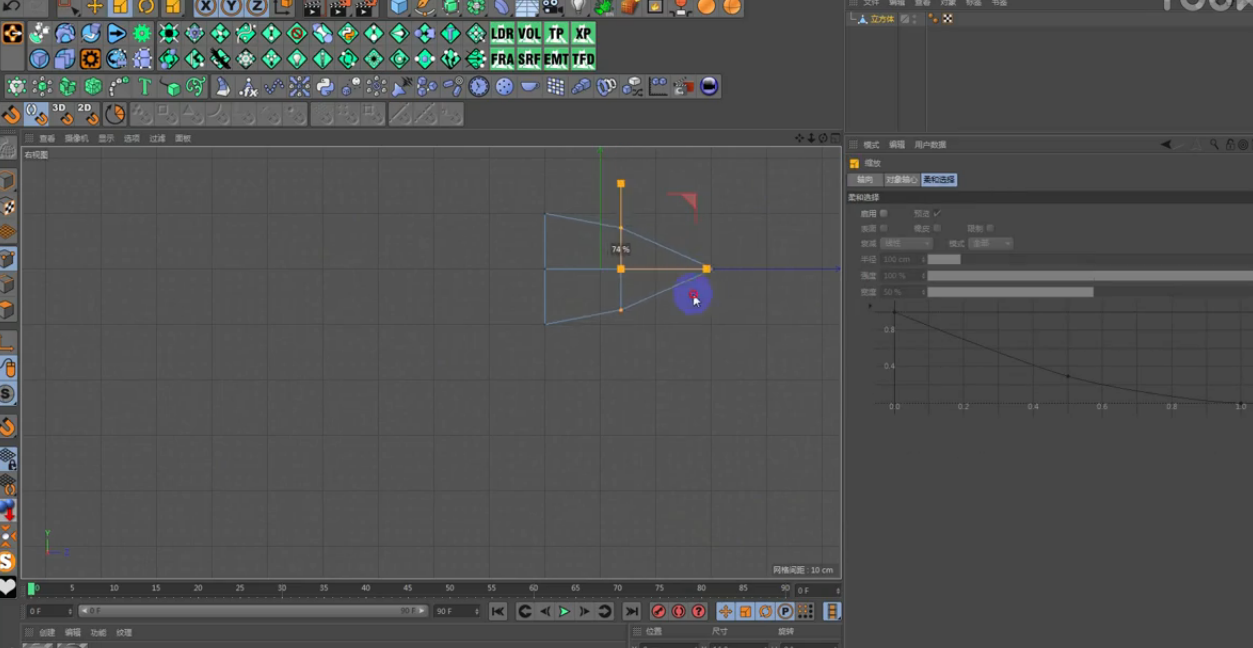Viewport: 1253px width, 648px height.
Task: Jump to the end of timeline
Action: [x=631, y=611]
